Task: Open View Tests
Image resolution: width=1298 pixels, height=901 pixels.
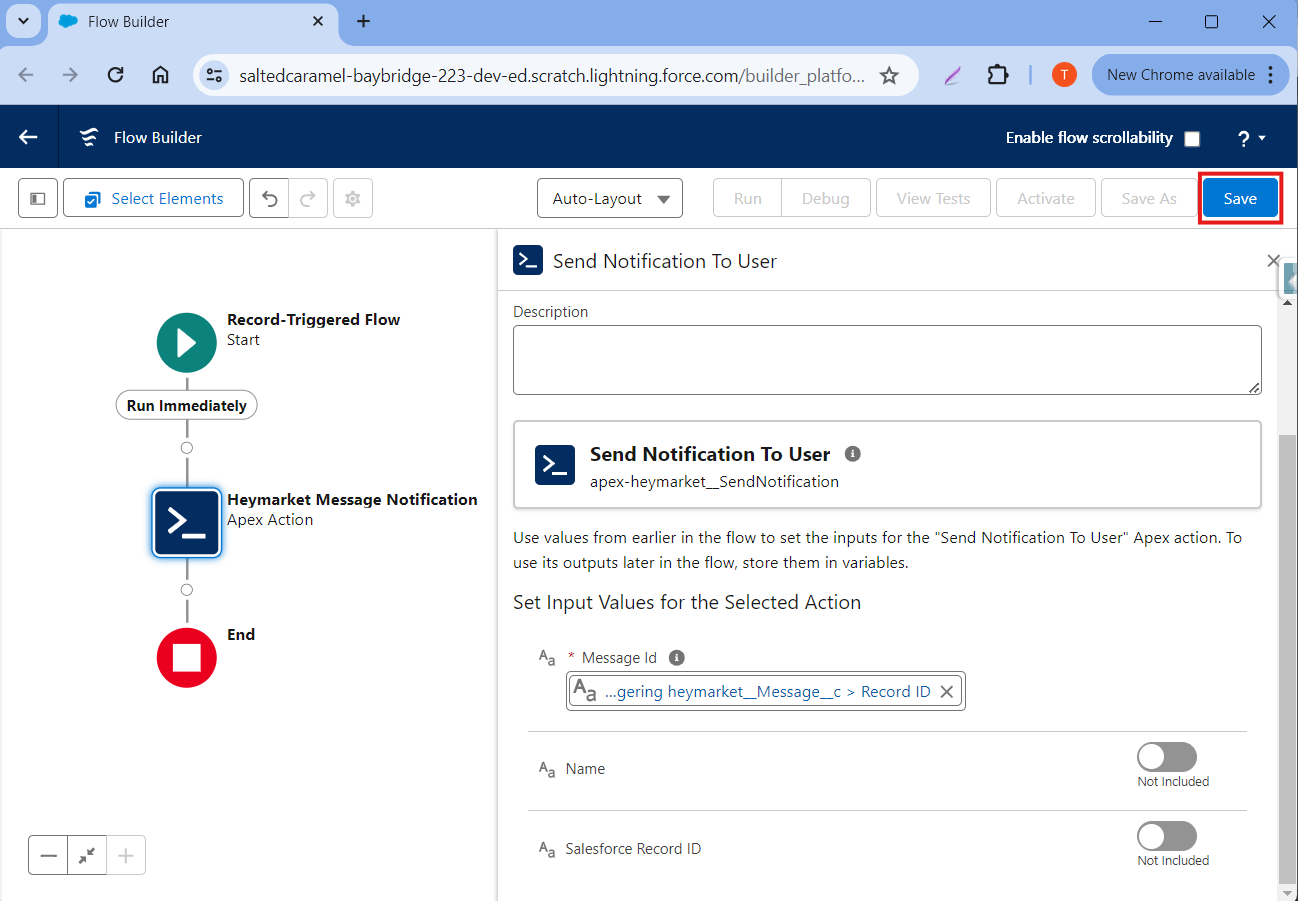Action: coord(933,198)
